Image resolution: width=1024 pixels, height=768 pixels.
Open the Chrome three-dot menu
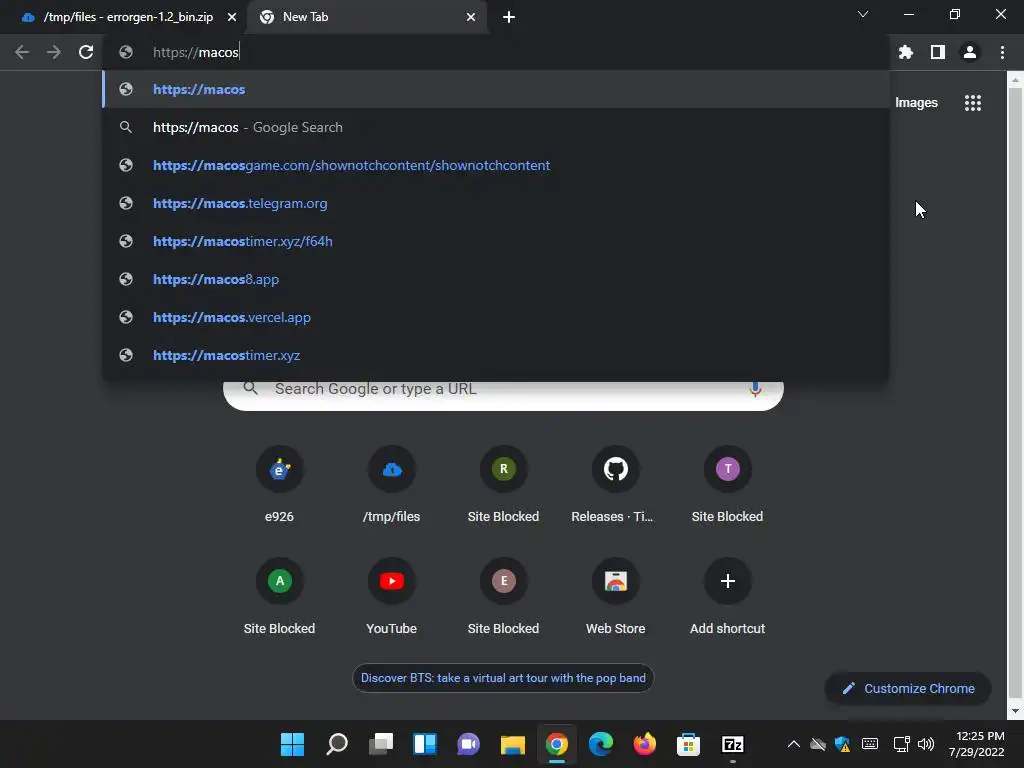click(1002, 52)
